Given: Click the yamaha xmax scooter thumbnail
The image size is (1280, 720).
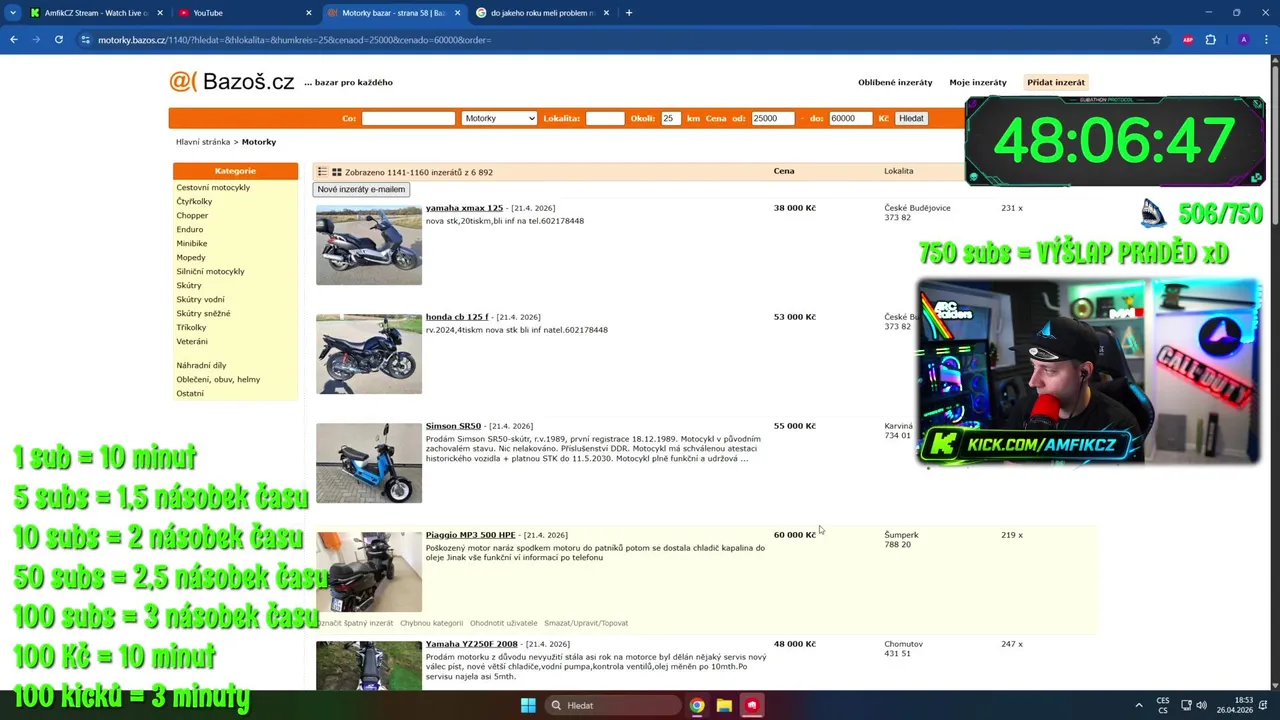Looking at the screenshot, I should [369, 245].
